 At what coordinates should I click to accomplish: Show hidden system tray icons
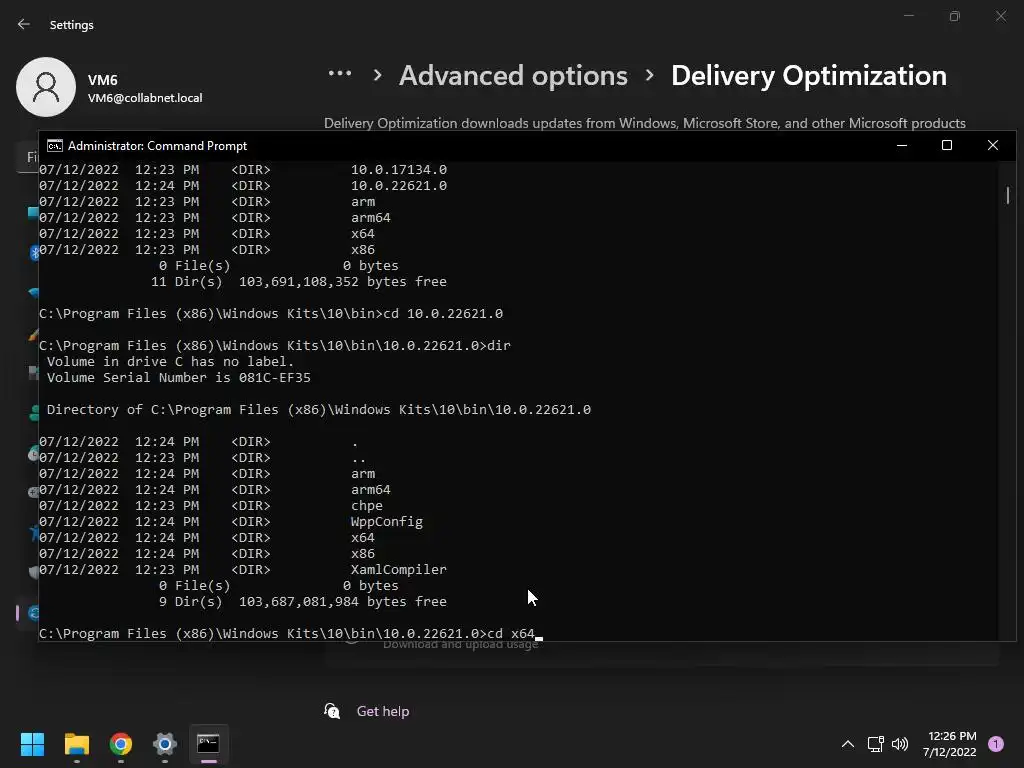pyautogui.click(x=848, y=744)
